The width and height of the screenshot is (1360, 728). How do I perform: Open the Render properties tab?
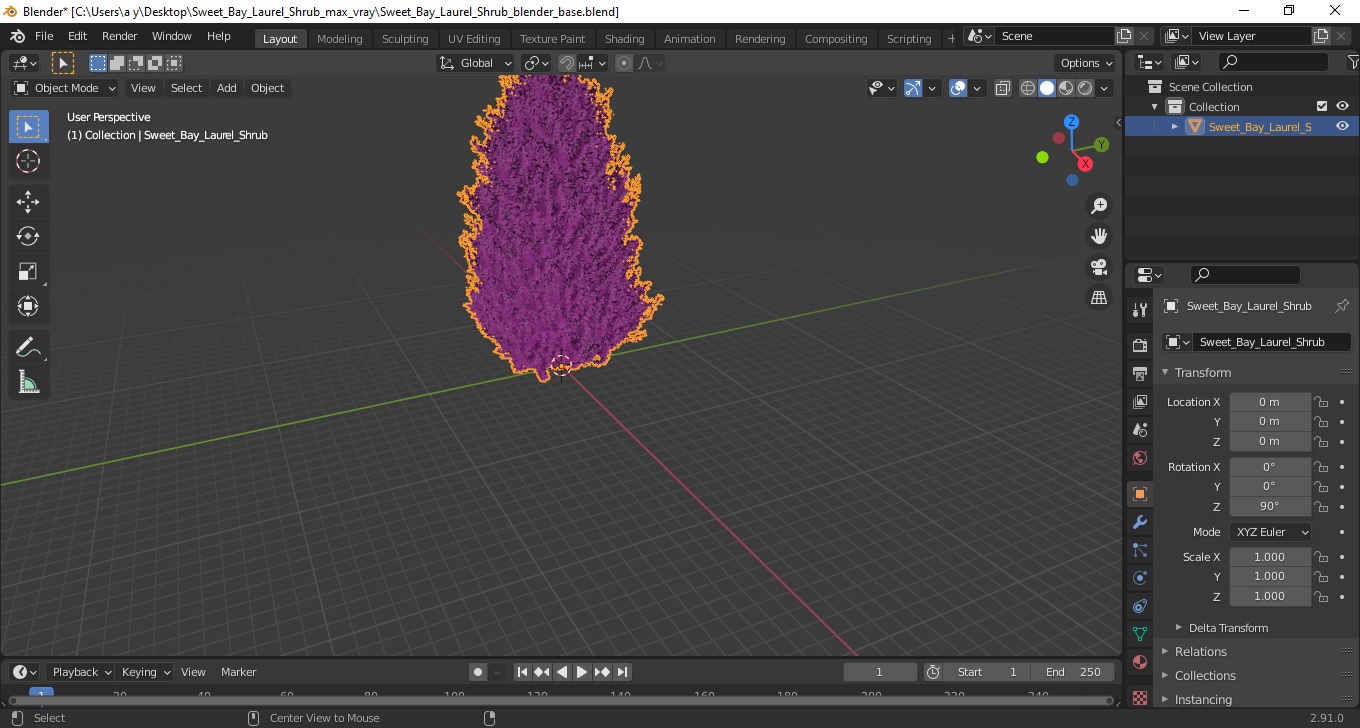point(1139,345)
